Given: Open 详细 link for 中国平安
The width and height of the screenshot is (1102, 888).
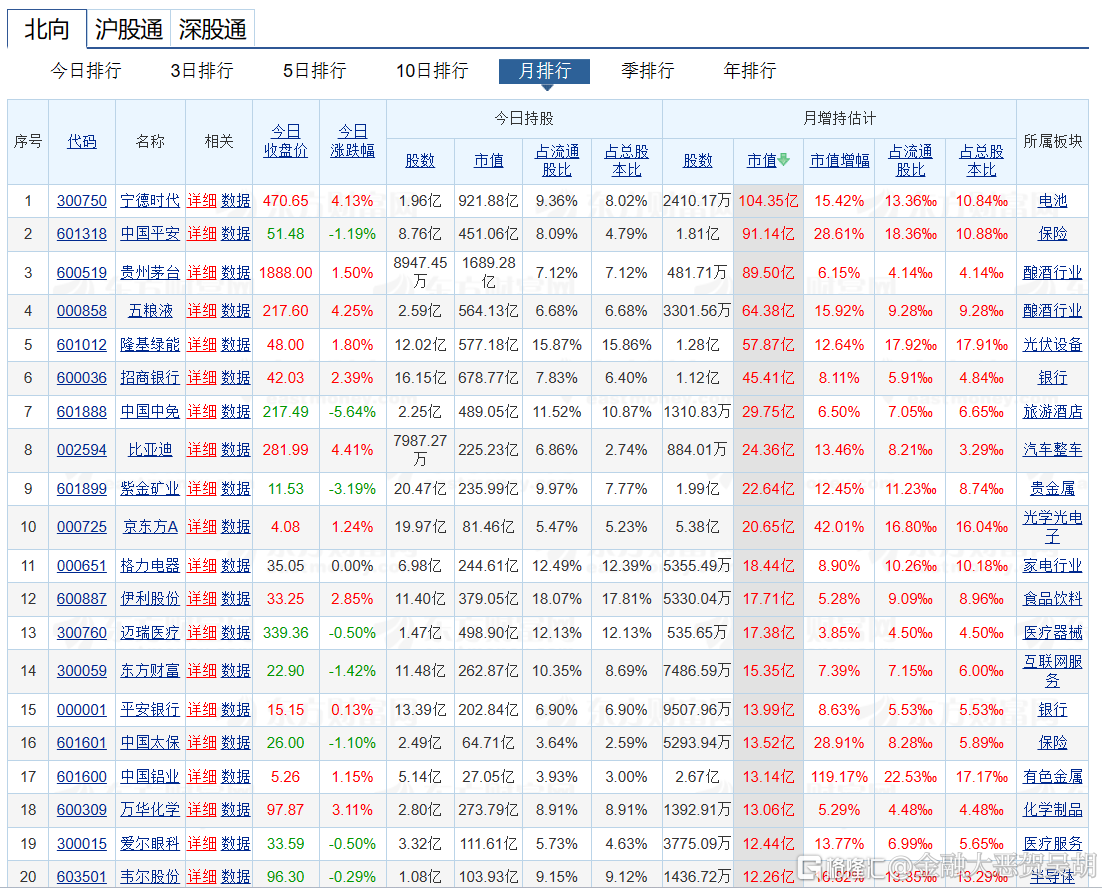Looking at the screenshot, I should click(x=202, y=234).
